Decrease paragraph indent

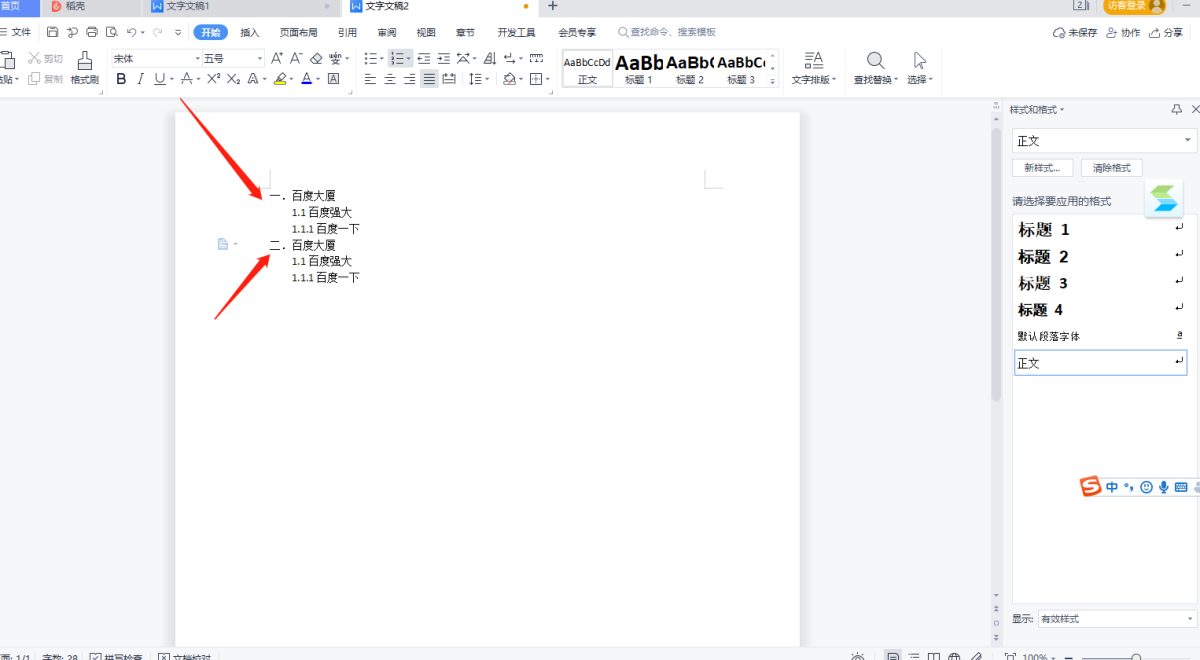tap(424, 58)
